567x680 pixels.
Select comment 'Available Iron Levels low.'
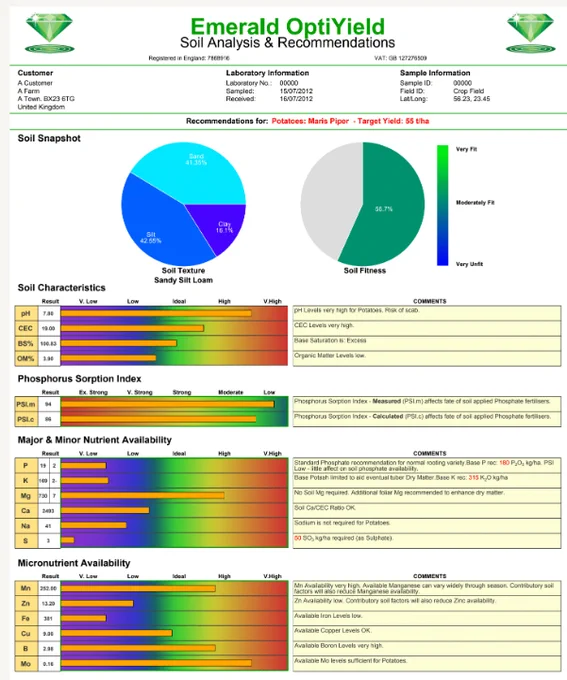click(x=328, y=616)
